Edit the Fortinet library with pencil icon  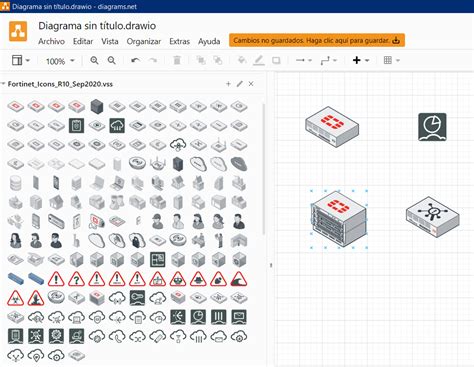pos(240,84)
